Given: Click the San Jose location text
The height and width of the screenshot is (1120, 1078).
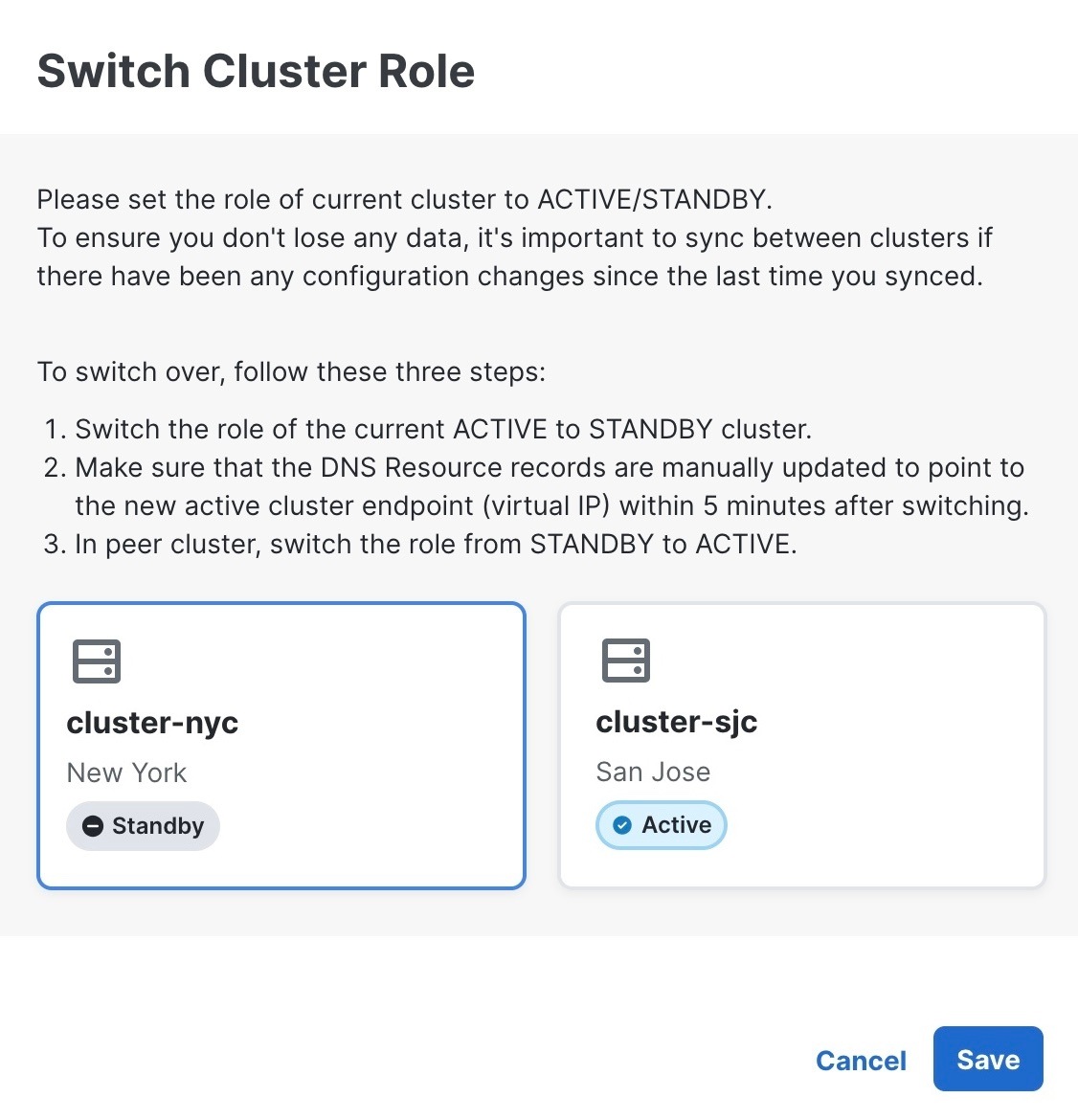Looking at the screenshot, I should tap(653, 772).
